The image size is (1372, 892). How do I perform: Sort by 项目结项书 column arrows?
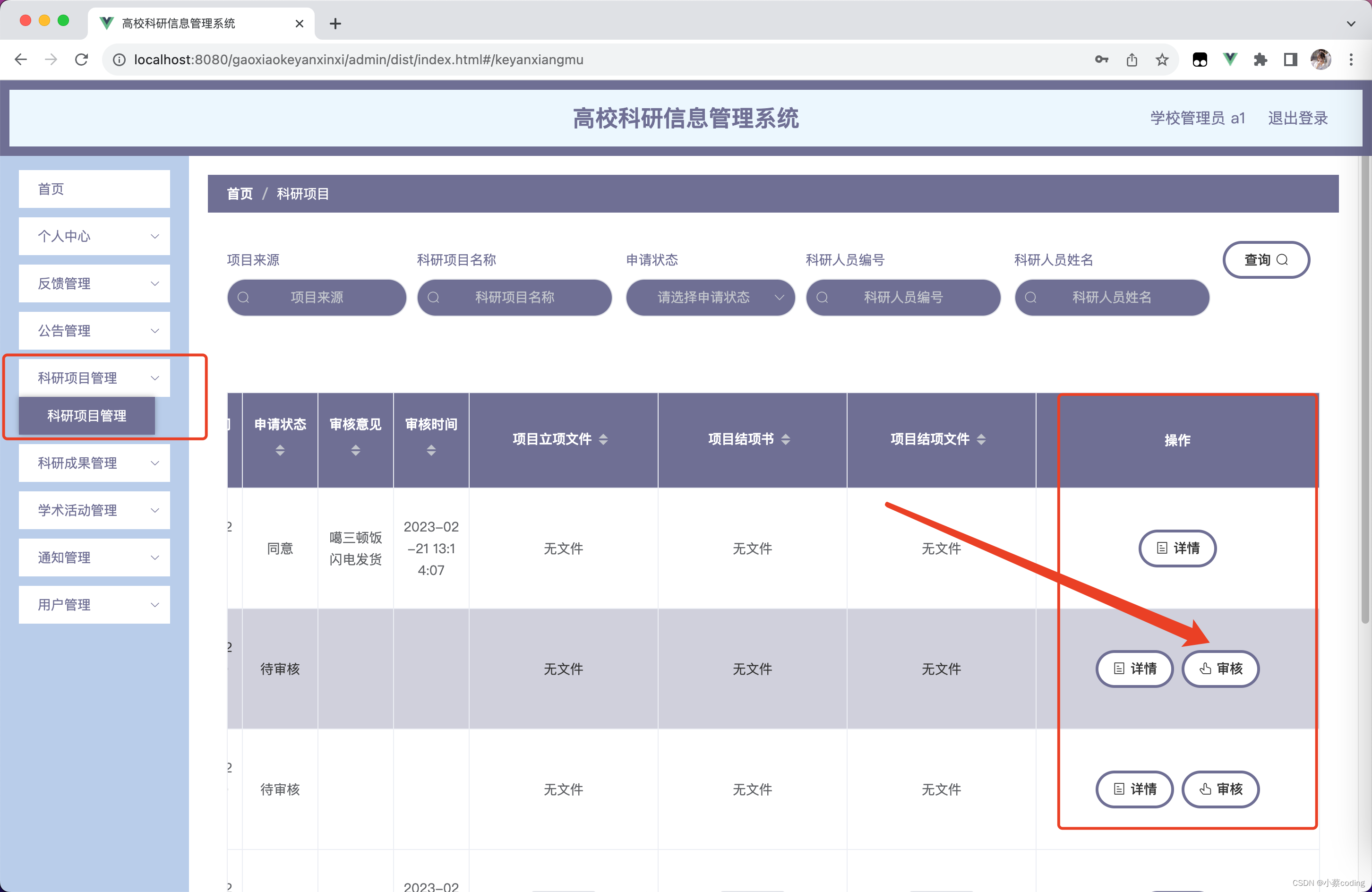pyautogui.click(x=785, y=439)
